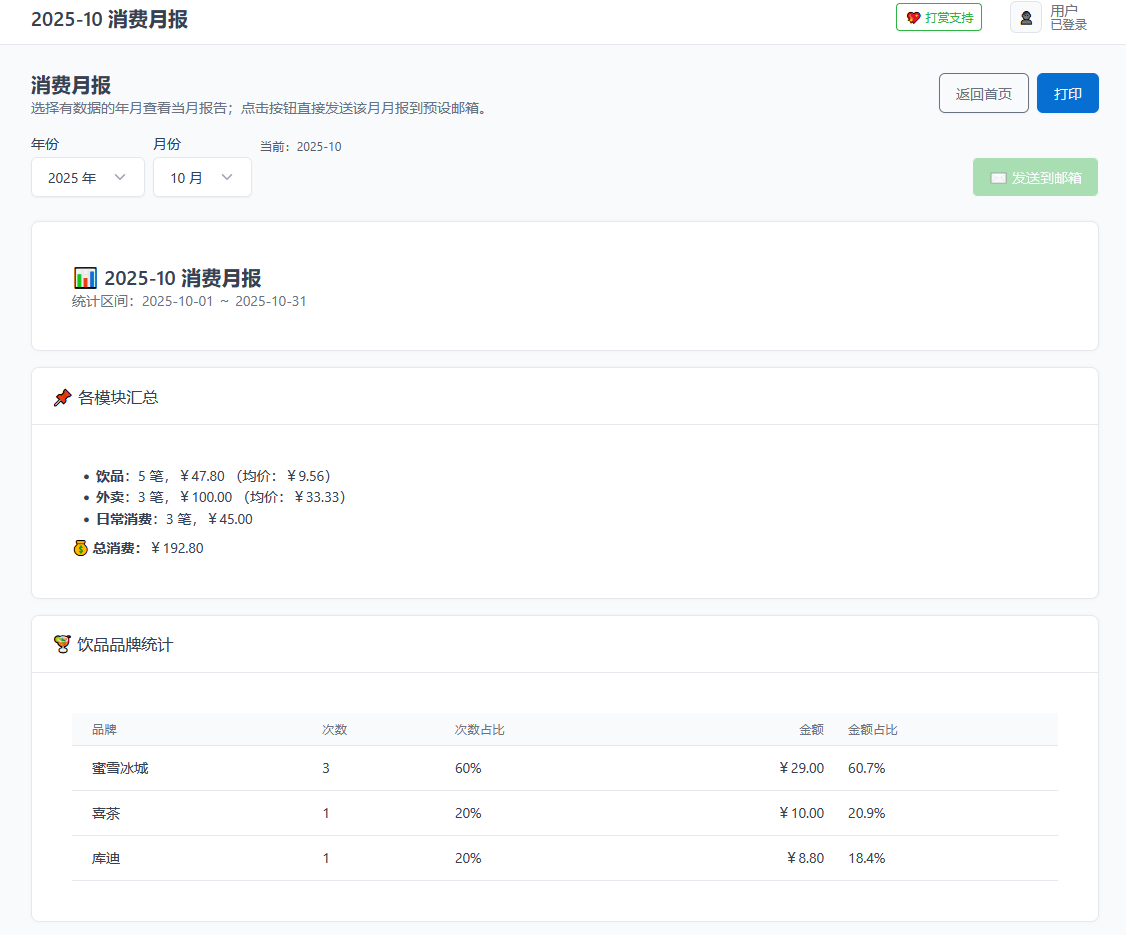The height and width of the screenshot is (935, 1126).
Task: Click the money bag icon beside 总消费
Action: pyautogui.click(x=81, y=548)
